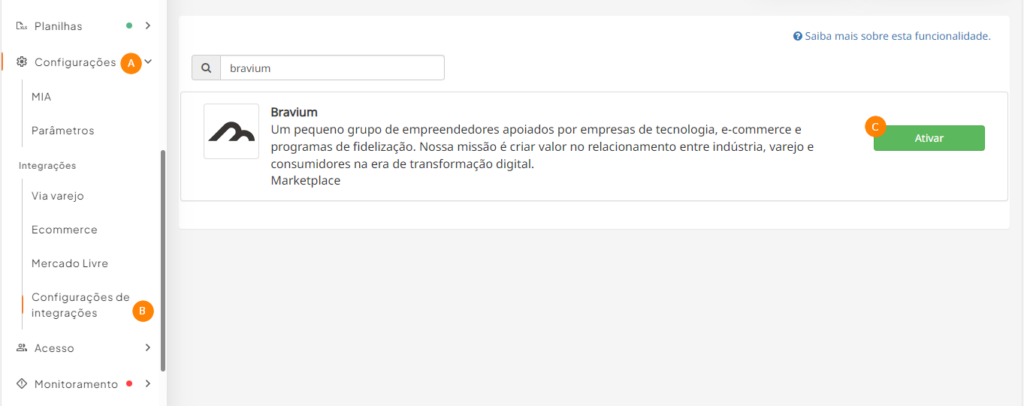Open the Via varejo integration
Viewport: 1024px width, 406px height.
[x=57, y=196]
